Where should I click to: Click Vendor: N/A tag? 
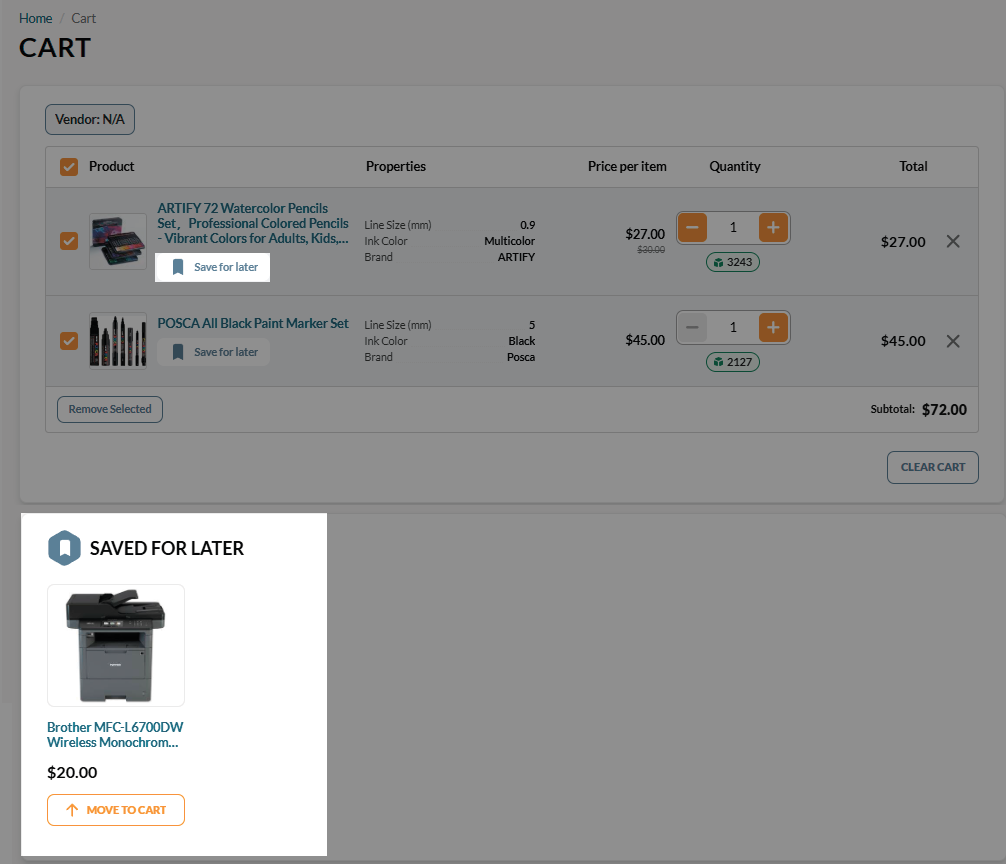(x=90, y=119)
